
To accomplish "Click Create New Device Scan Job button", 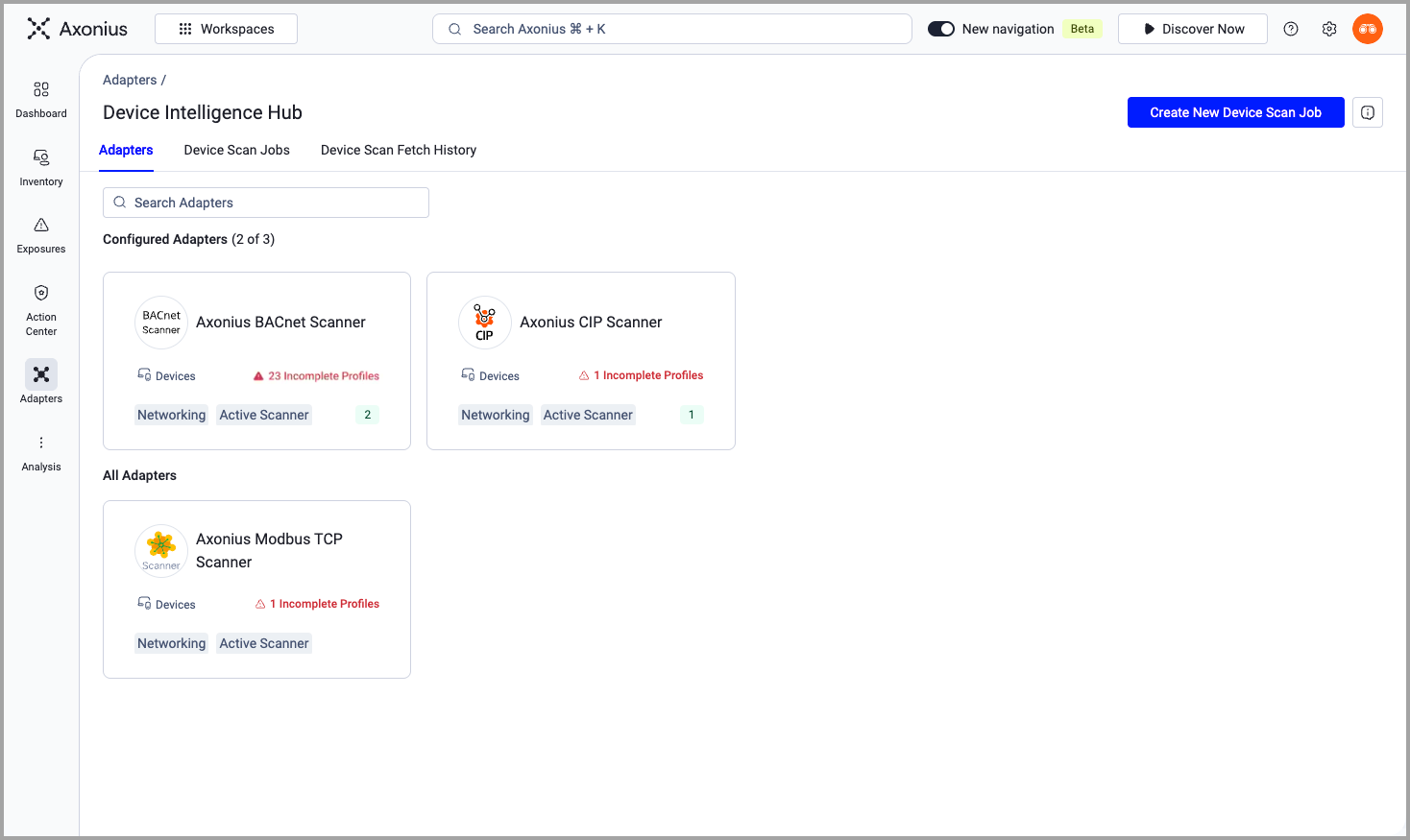I will 1236,112.
